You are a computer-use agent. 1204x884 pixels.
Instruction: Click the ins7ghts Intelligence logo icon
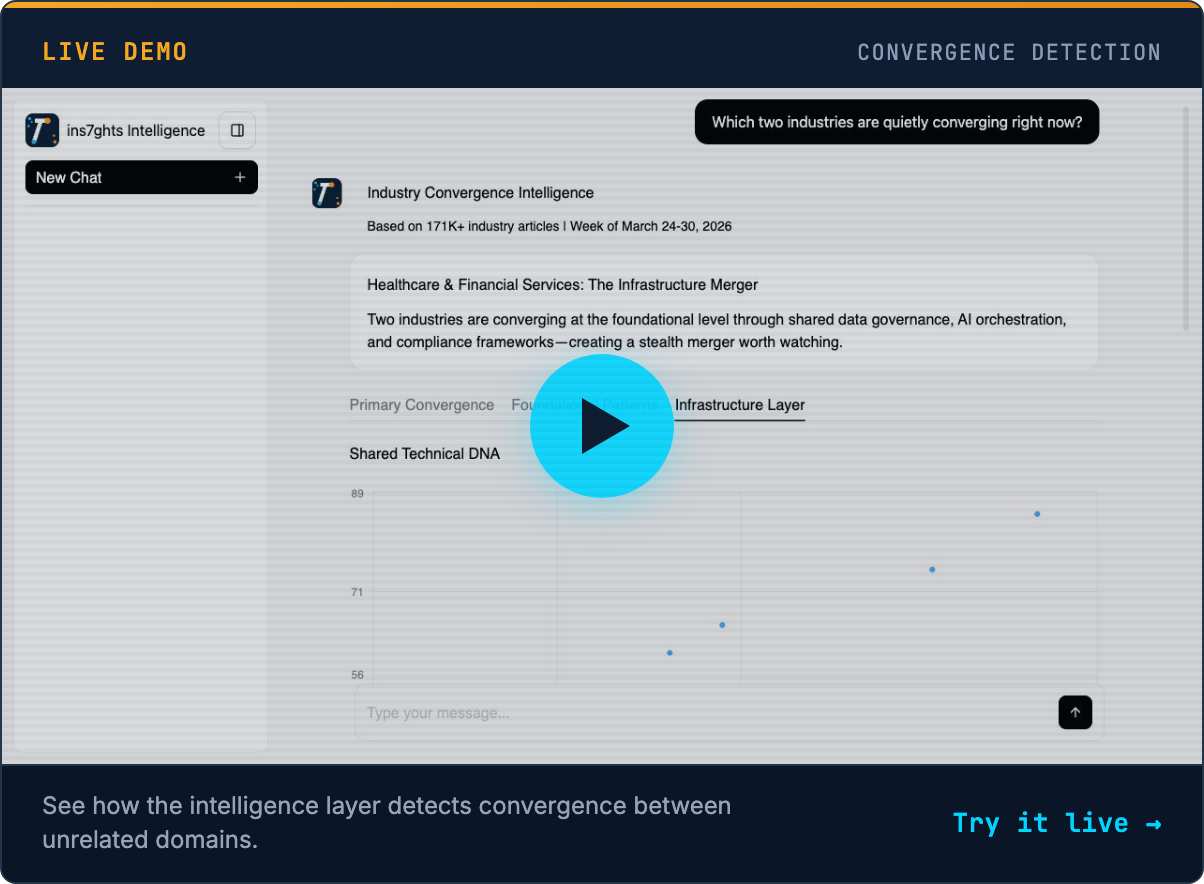pos(42,130)
